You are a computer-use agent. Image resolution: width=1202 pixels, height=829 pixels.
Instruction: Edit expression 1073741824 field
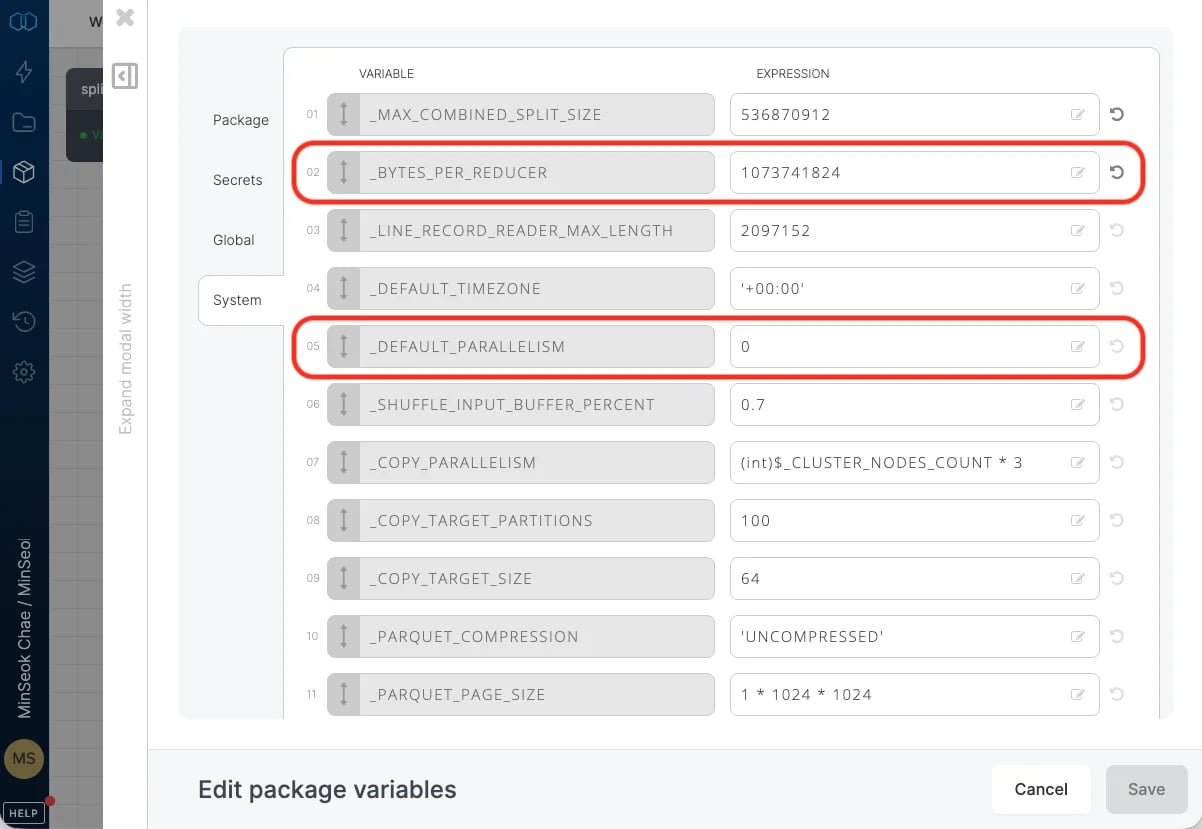point(914,172)
